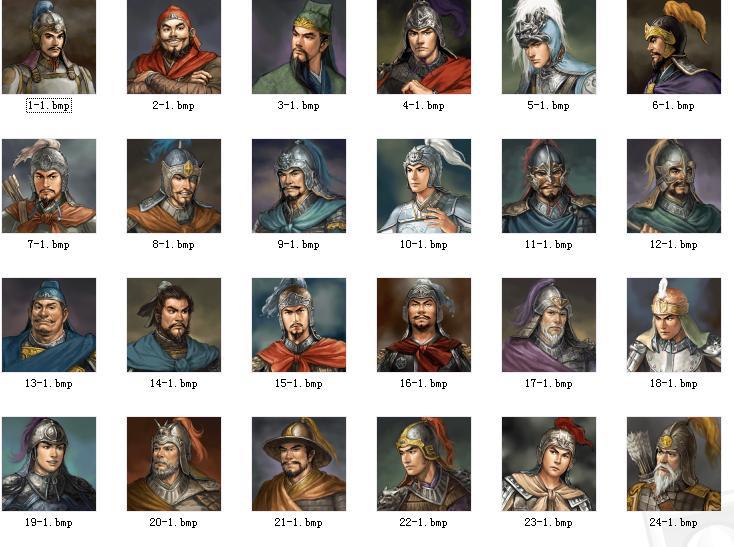The image size is (734, 547).
Task: Open the 3-1.bmp green-robed portrait
Action: point(299,47)
